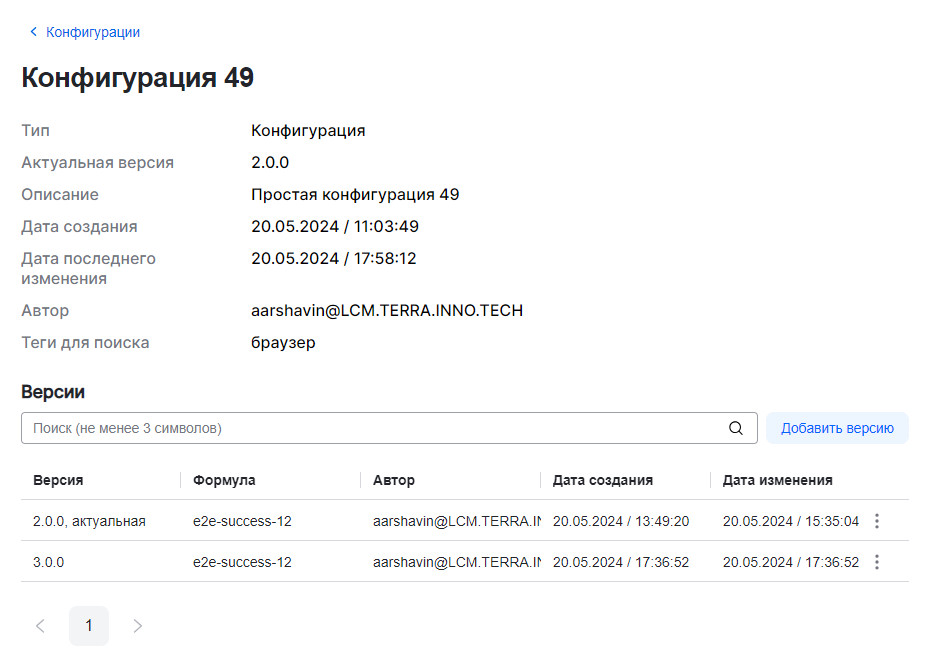
Task: Click the back chevron next to Конфигурации
Action: click(33, 32)
